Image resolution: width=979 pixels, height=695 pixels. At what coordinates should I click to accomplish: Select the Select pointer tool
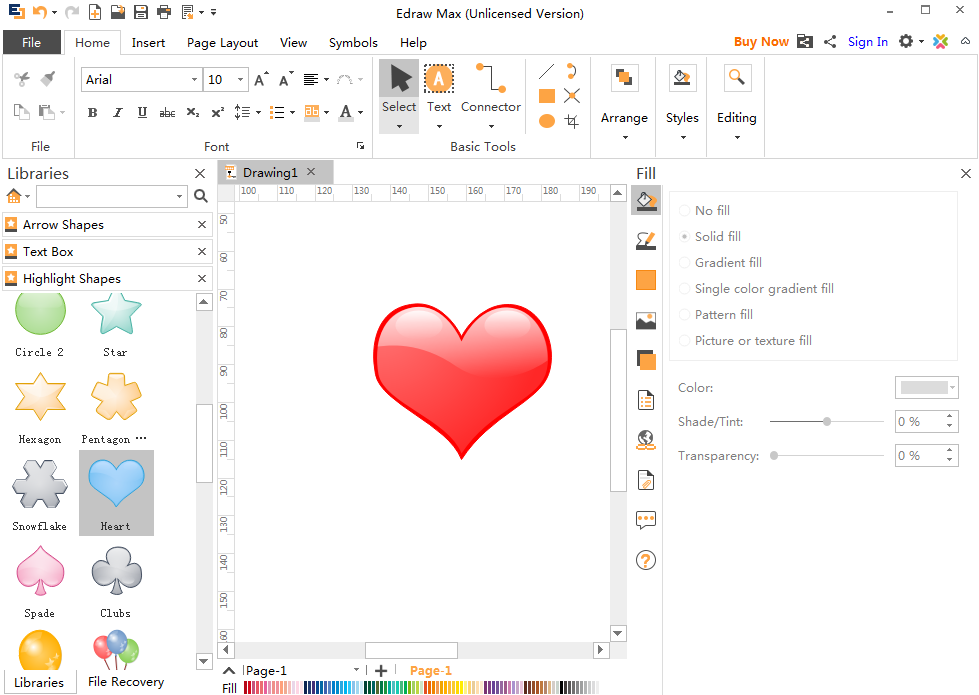399,96
